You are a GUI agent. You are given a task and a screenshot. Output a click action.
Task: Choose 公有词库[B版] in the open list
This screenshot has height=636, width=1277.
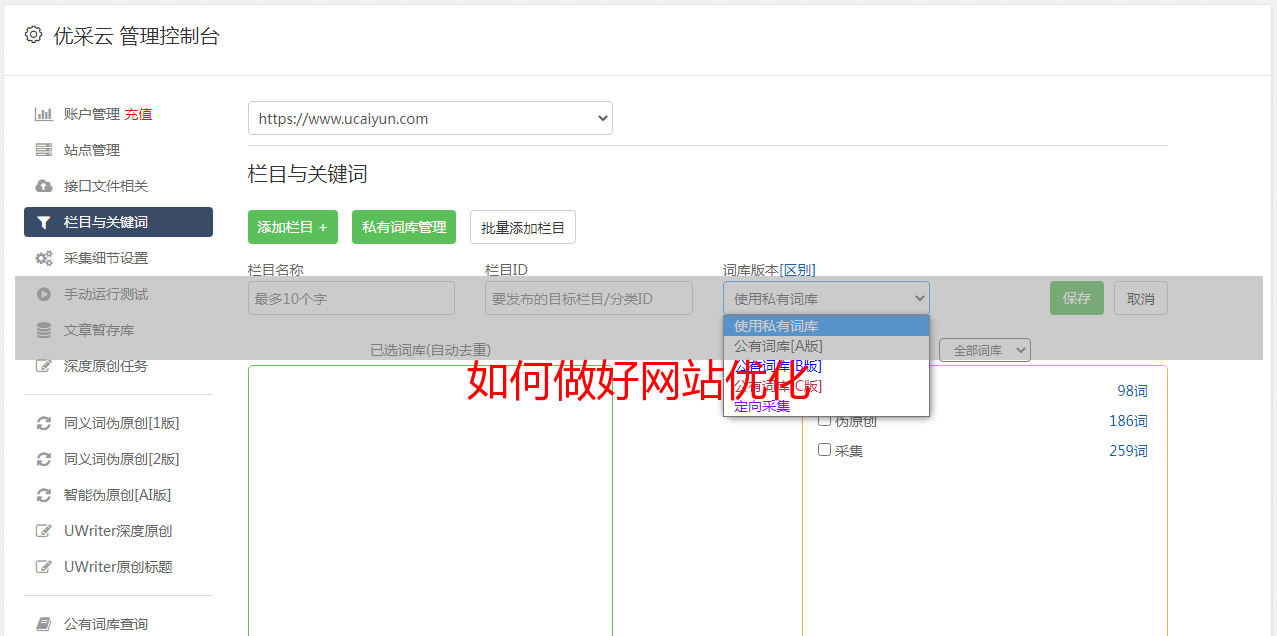[826, 366]
